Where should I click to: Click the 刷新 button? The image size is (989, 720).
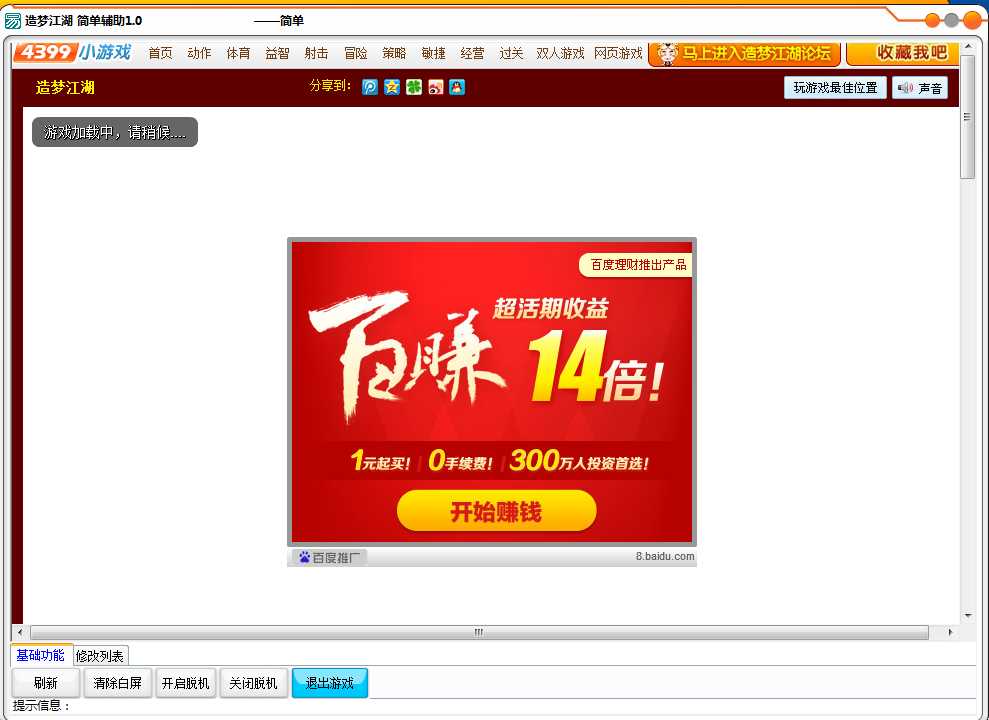[x=45, y=683]
